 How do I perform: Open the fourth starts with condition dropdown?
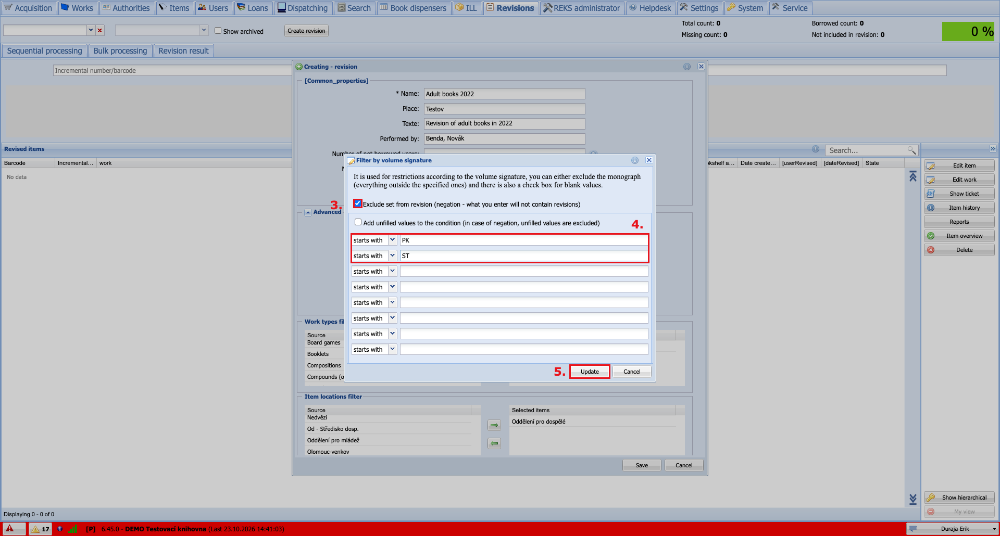click(x=392, y=287)
